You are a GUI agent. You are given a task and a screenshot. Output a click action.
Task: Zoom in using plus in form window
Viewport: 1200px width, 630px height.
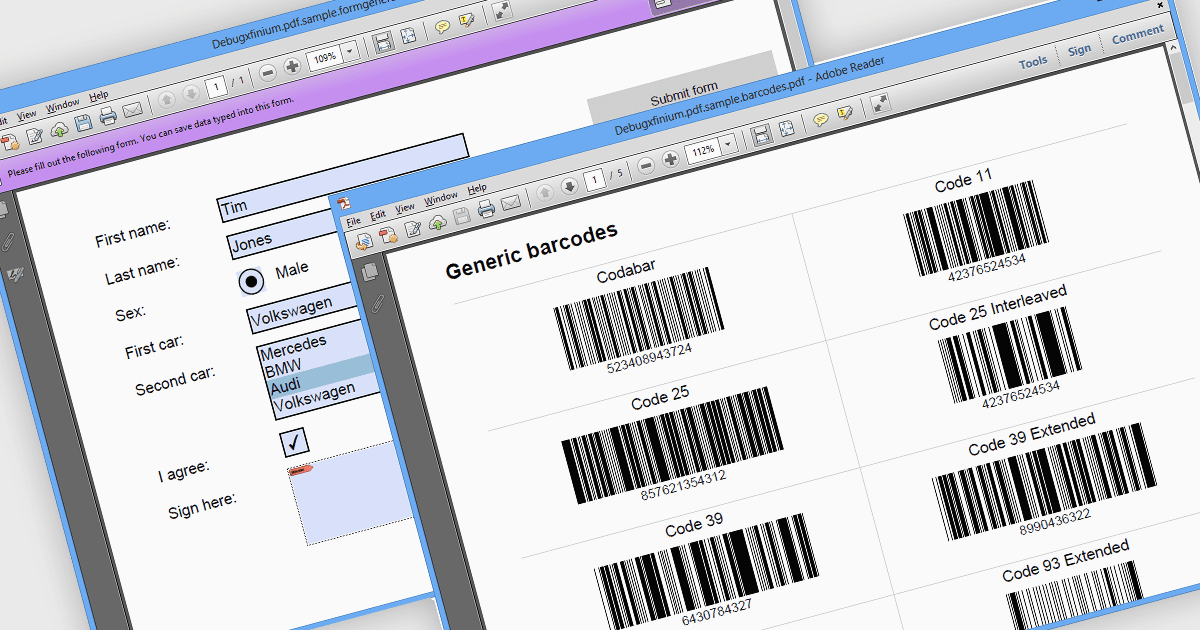pos(292,66)
